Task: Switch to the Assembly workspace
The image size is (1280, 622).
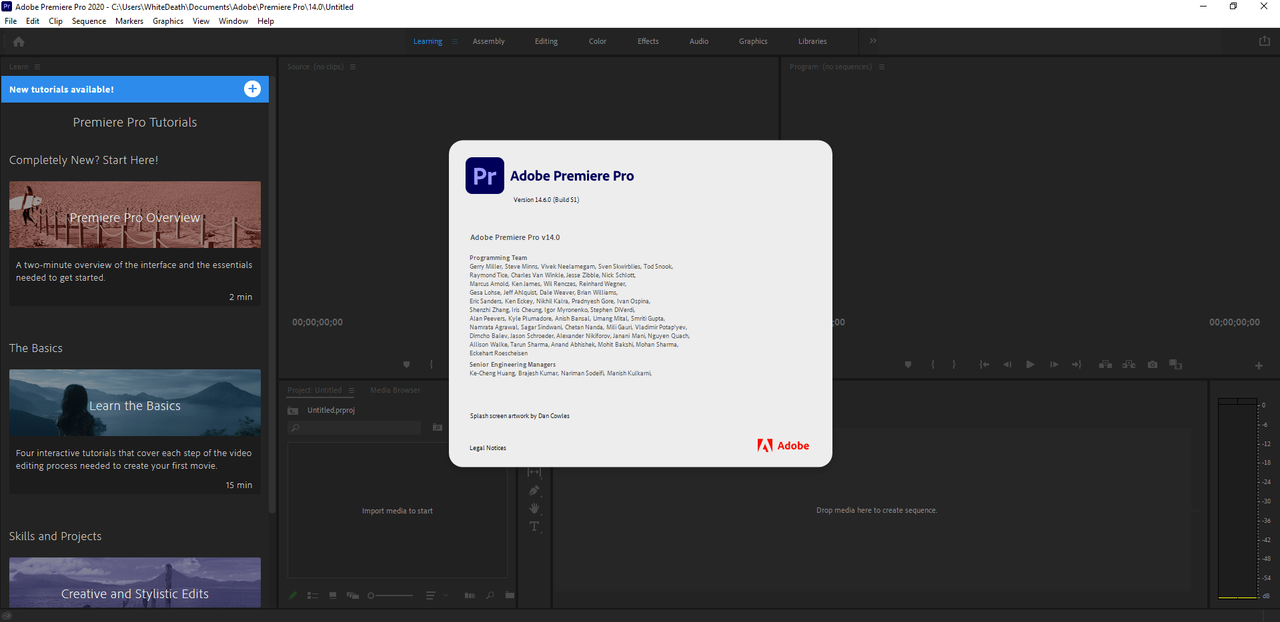Action: [489, 41]
